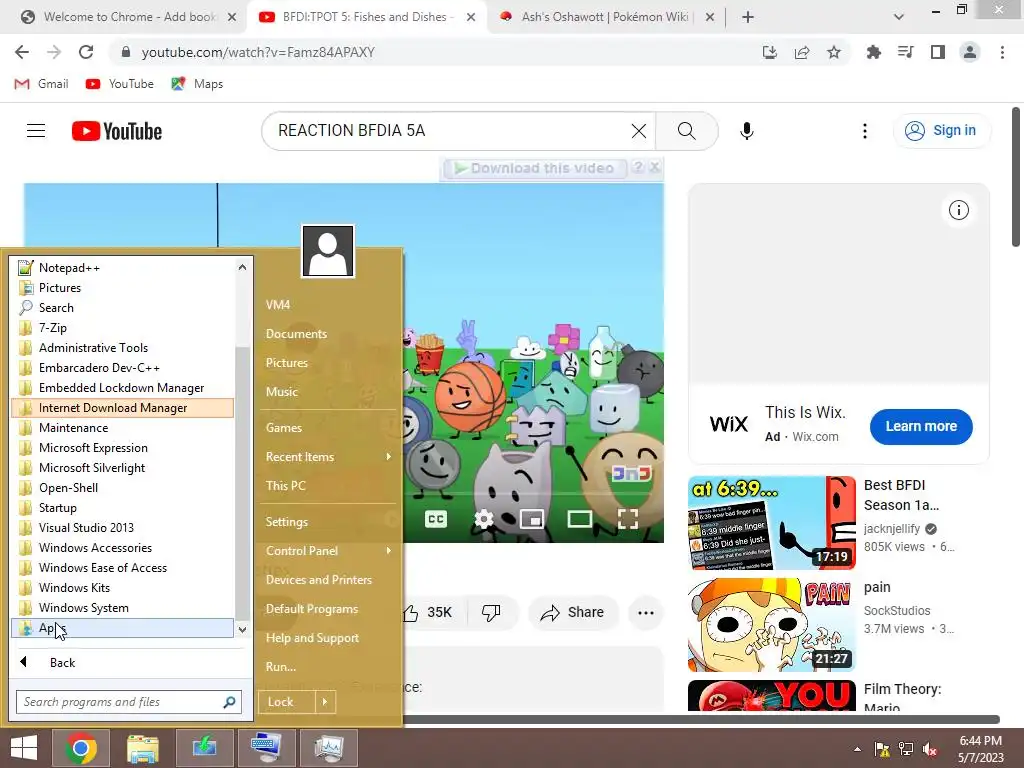This screenshot has height=768, width=1024.
Task: Expand Internet Download Manager folder
Action: point(123,408)
